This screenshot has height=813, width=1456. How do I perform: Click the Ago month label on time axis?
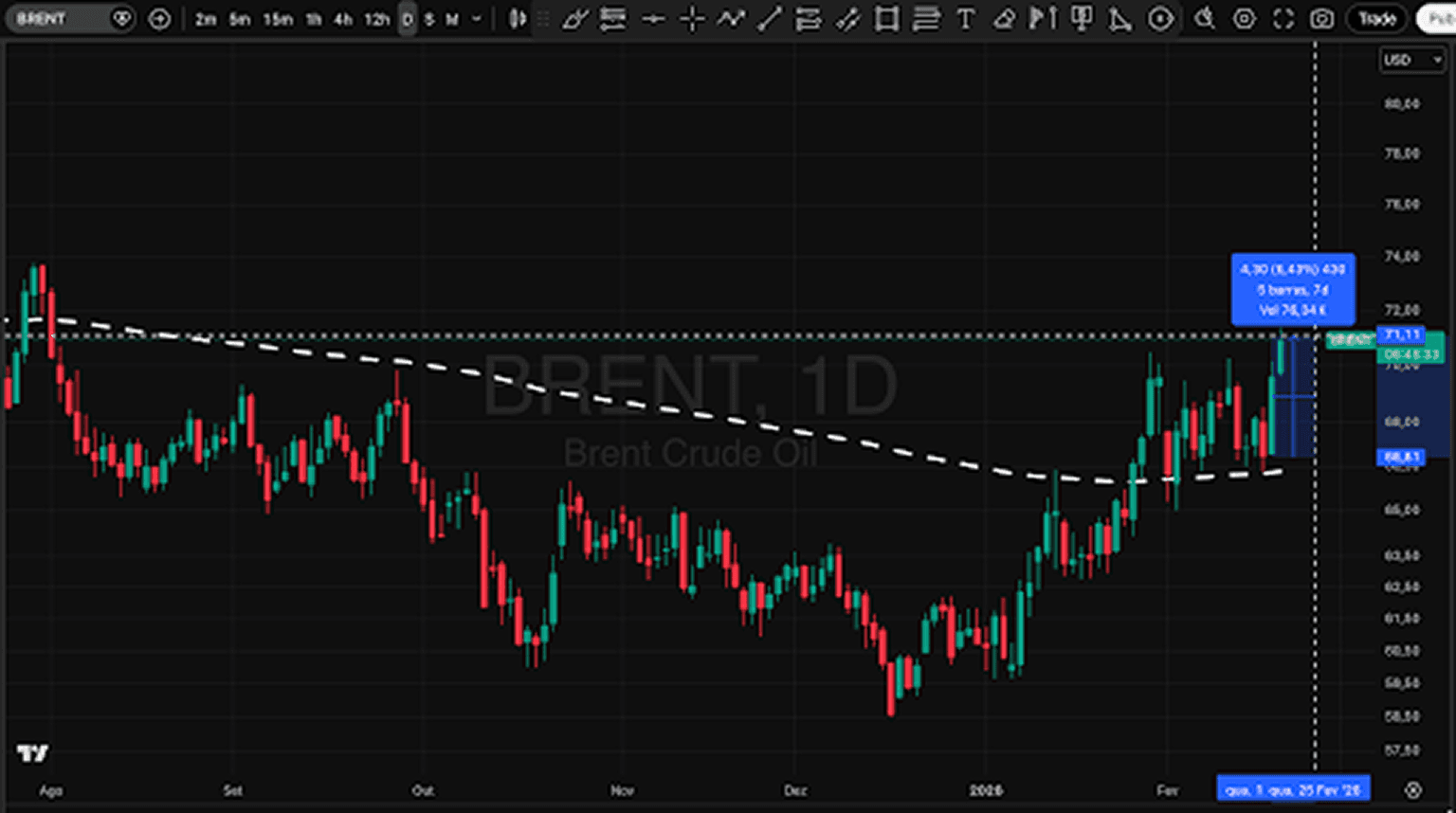coord(50,790)
